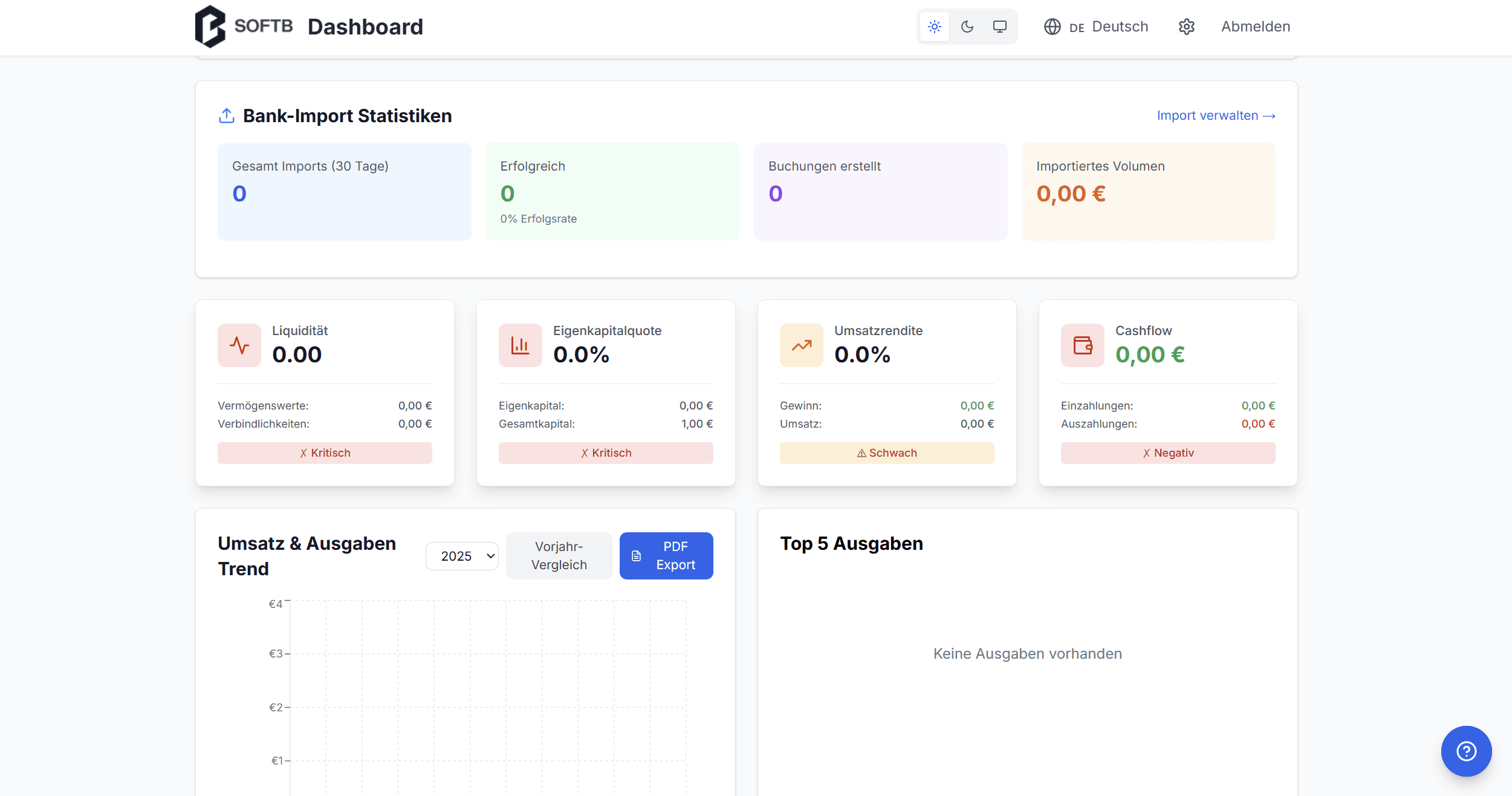Open the help question-mark button

(1466, 751)
